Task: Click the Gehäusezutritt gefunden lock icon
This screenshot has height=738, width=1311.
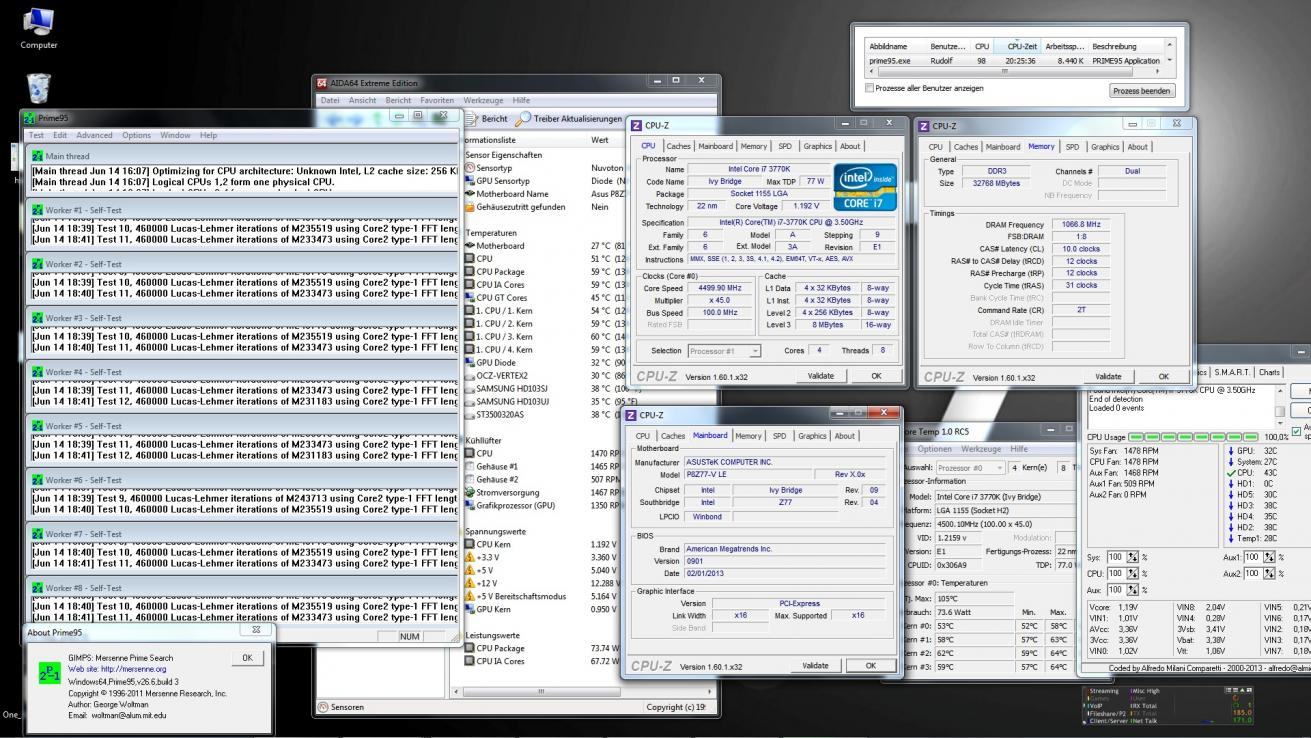Action: pos(471,207)
